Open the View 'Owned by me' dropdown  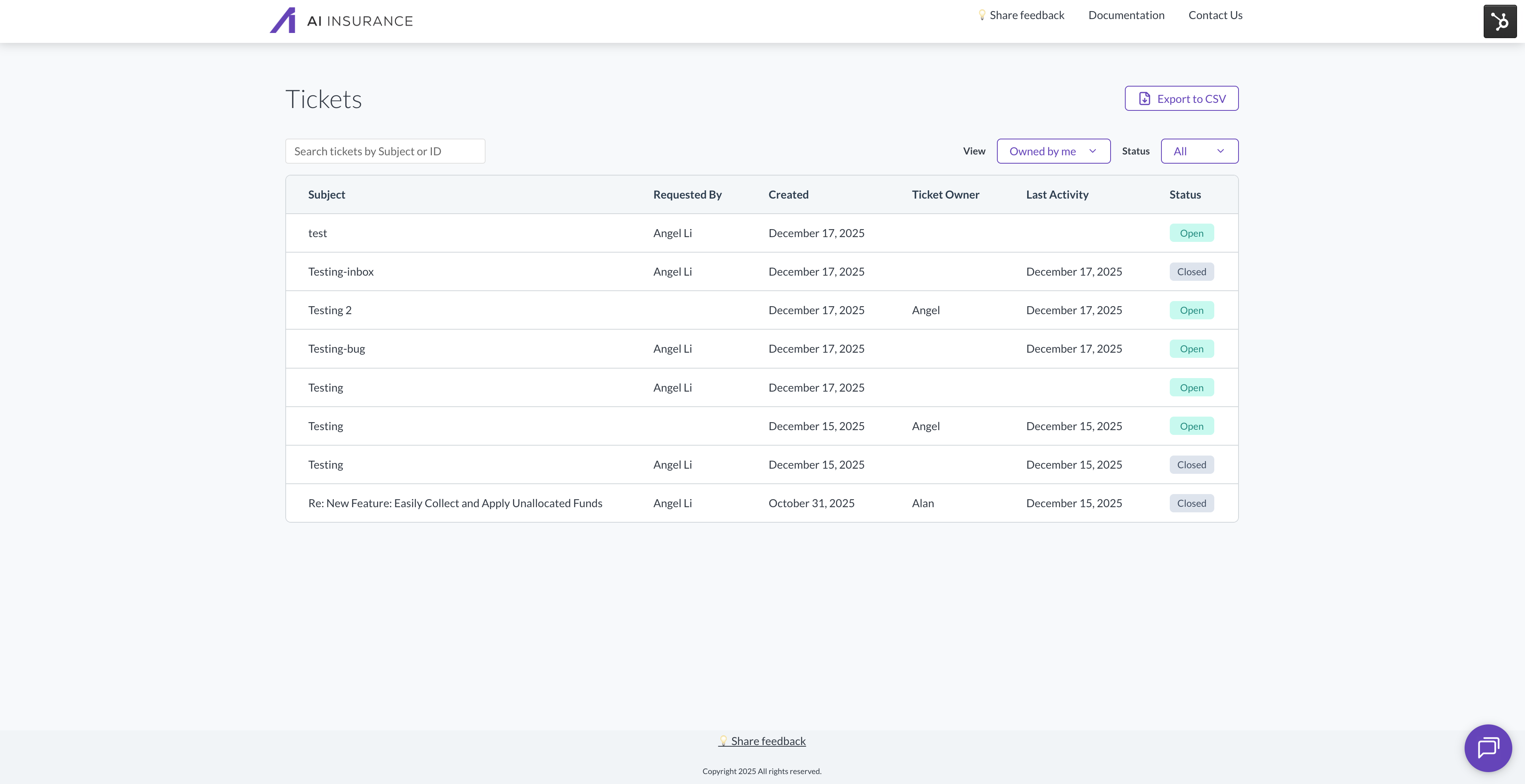(1053, 151)
